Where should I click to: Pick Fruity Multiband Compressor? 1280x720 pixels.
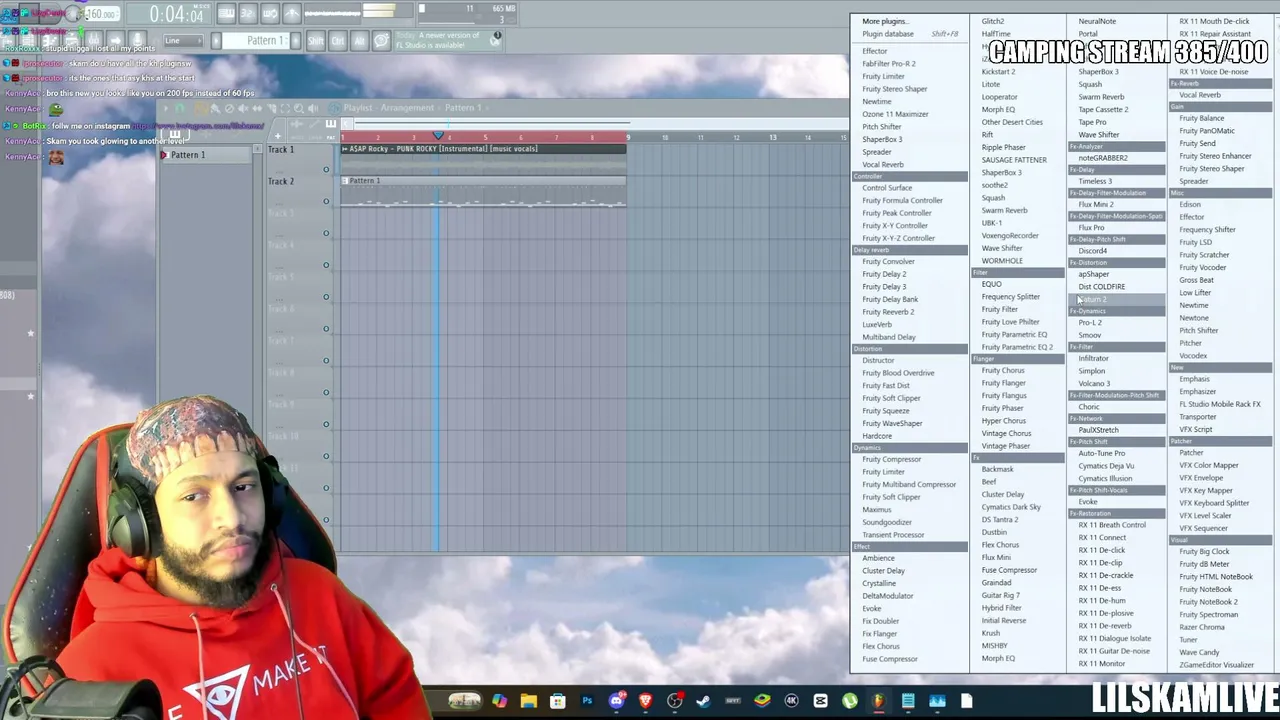(909, 485)
